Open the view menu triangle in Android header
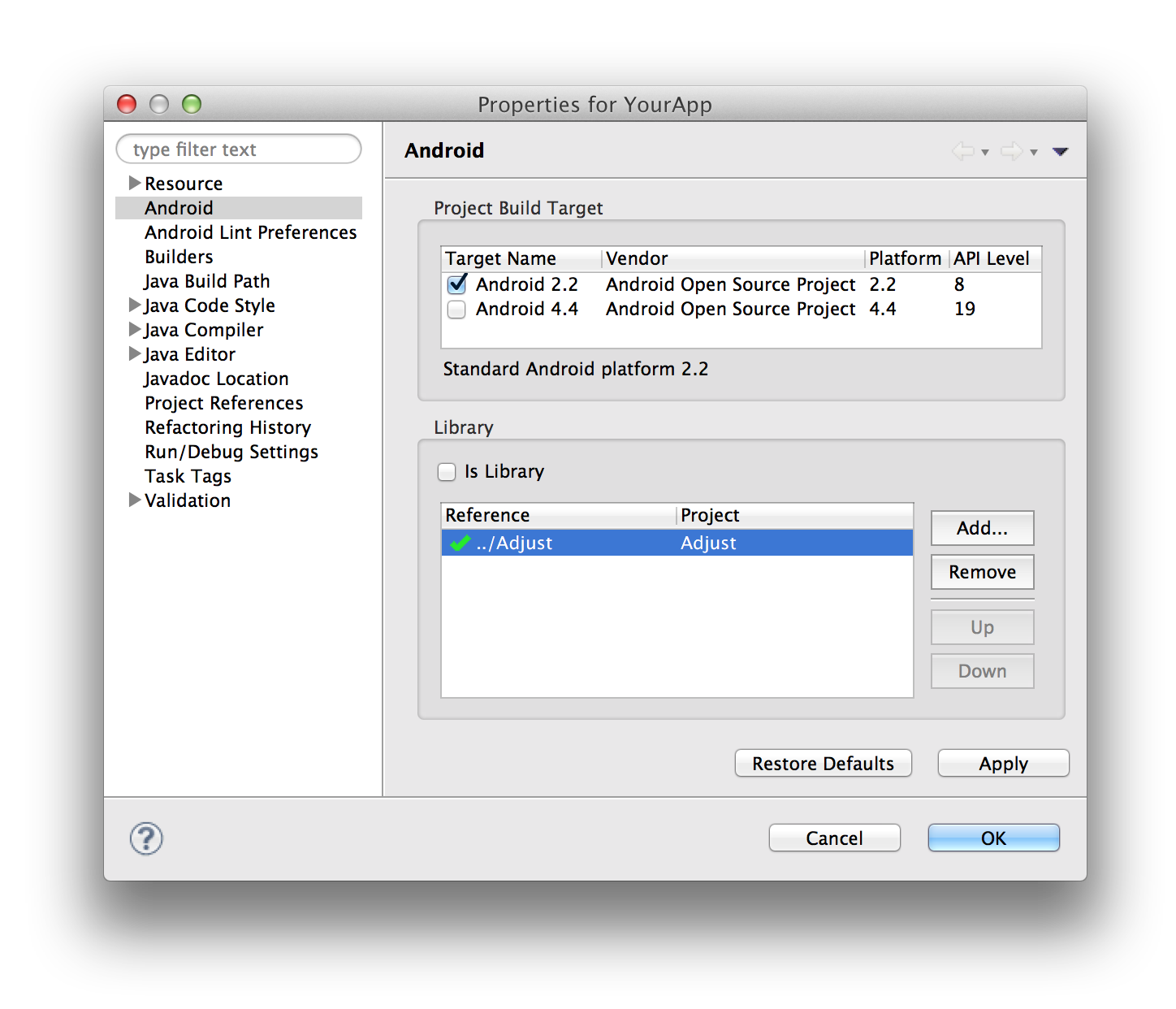1176x1009 pixels. [1060, 151]
